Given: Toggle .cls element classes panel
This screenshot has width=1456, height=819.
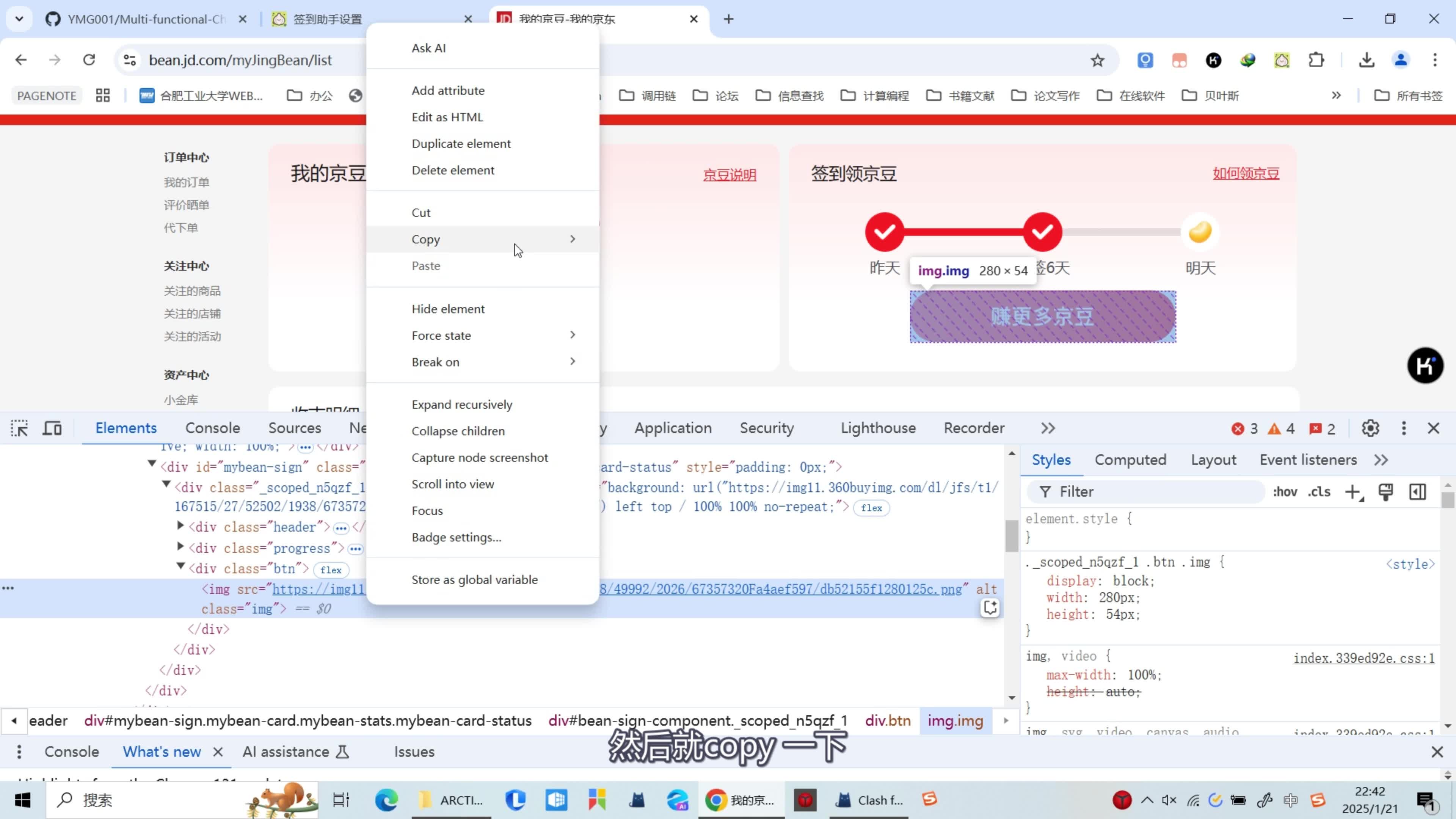Looking at the screenshot, I should point(1319,492).
